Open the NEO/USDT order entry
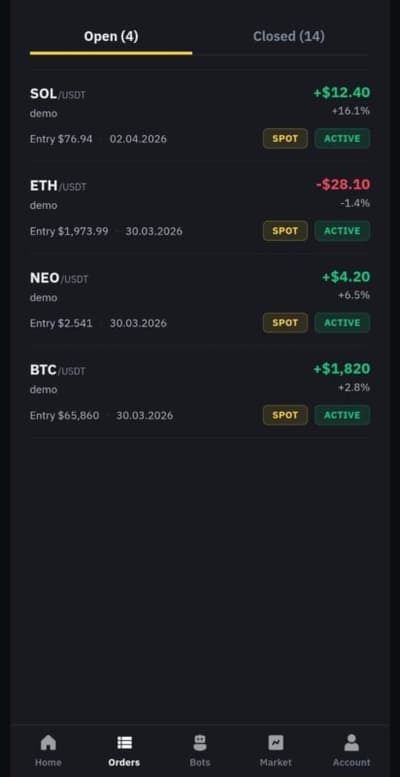 (200, 299)
